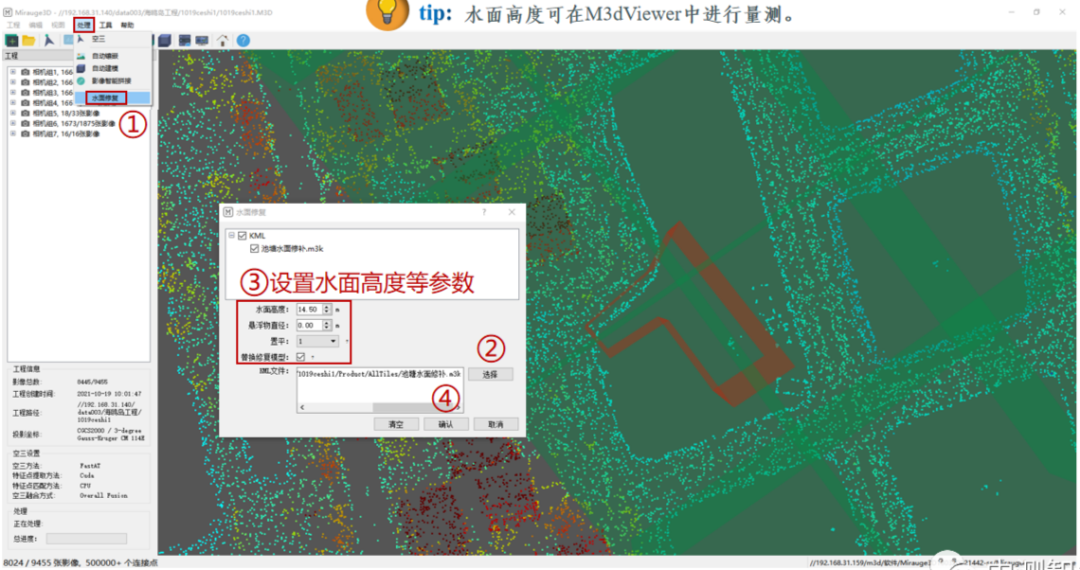Click the aerotriangulation arrow icon in toolbar
Viewport: 1080px width, 570px height.
(x=48, y=40)
